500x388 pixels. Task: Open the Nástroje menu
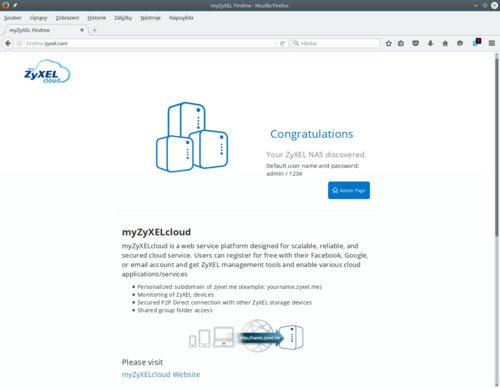pyautogui.click(x=150, y=18)
